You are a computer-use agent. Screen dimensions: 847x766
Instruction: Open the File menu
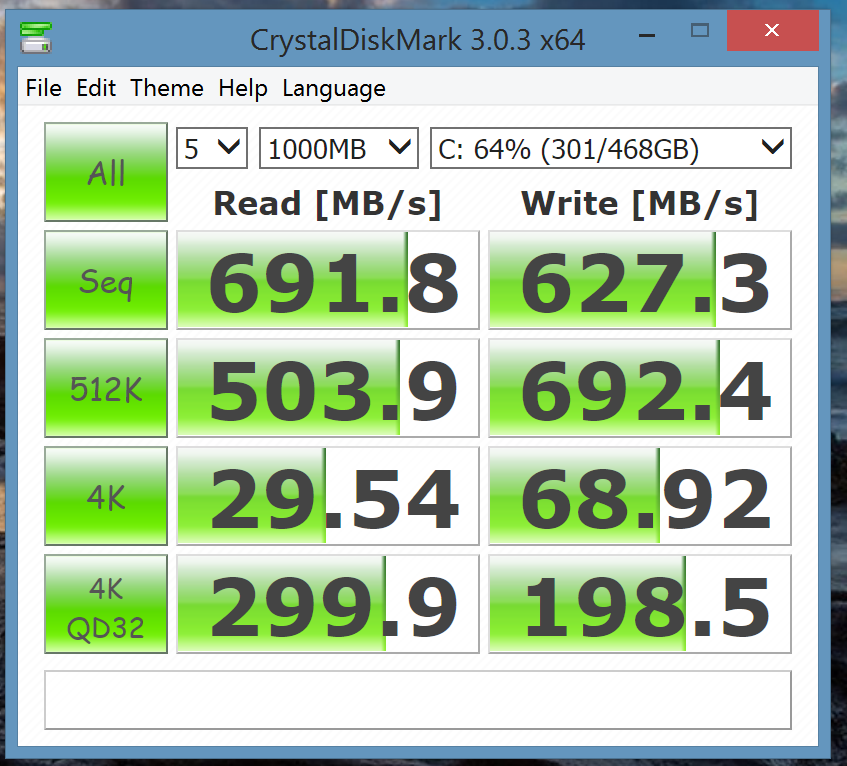pyautogui.click(x=44, y=88)
